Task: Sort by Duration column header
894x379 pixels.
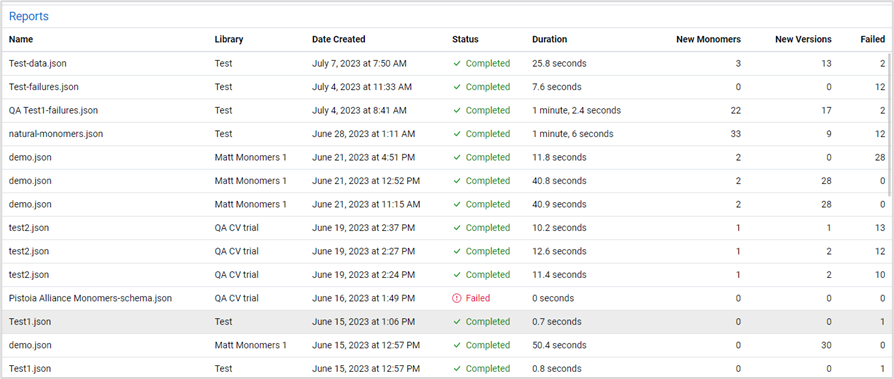Action: click(x=550, y=39)
